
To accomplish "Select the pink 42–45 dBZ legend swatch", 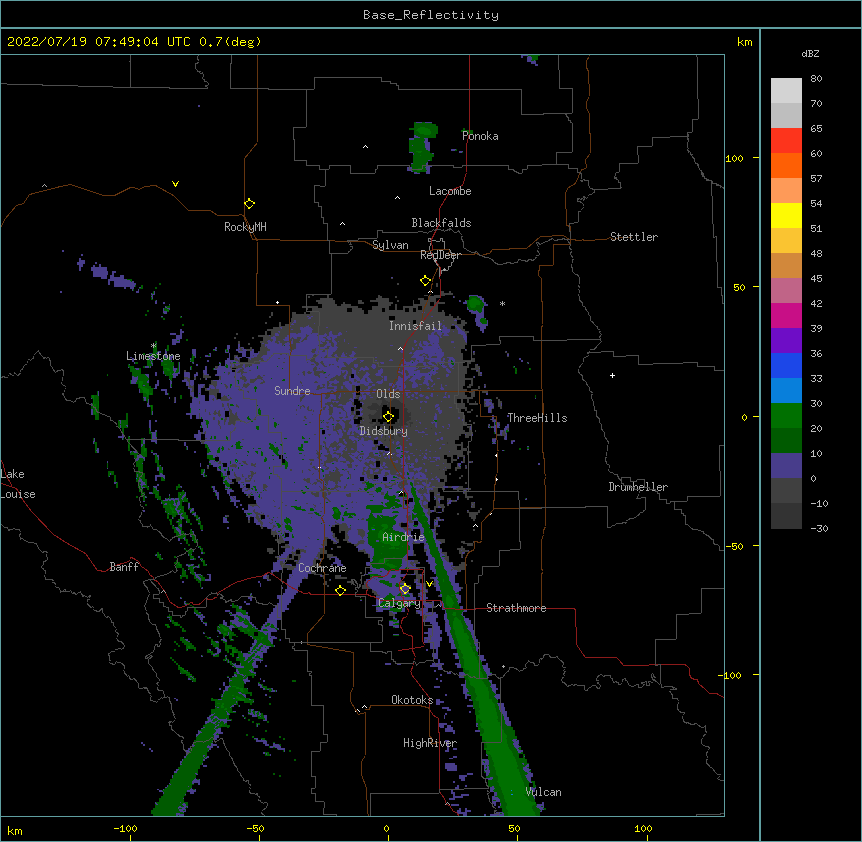I will (786, 291).
